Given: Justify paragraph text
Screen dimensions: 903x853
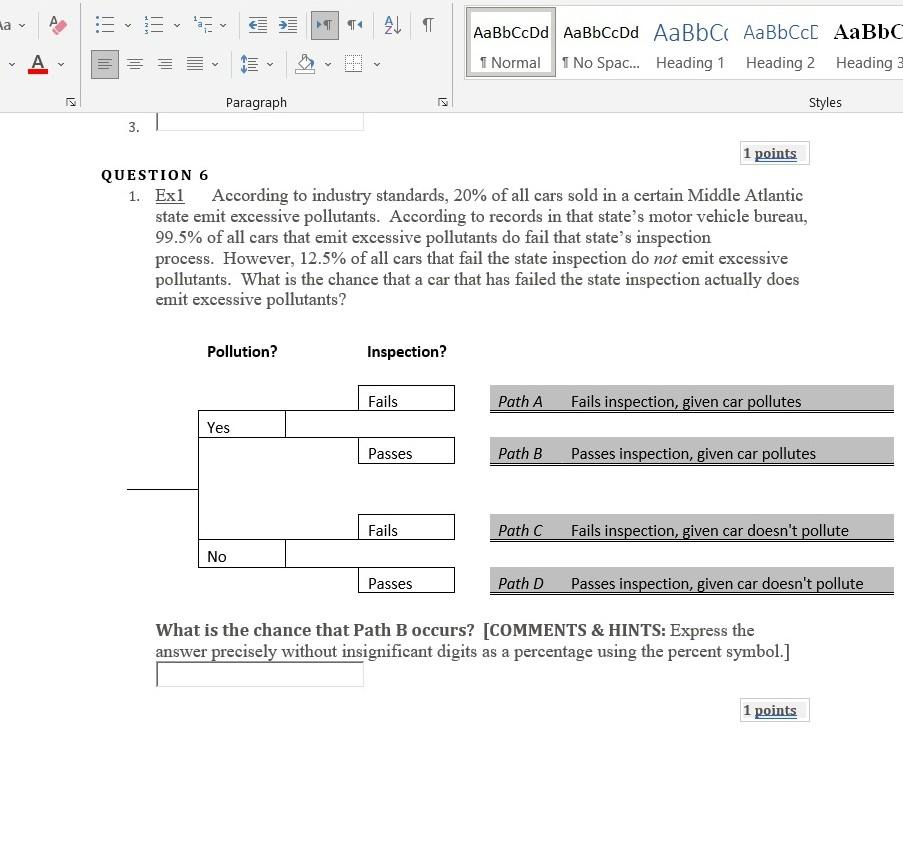Looking at the screenshot, I should click(195, 64).
